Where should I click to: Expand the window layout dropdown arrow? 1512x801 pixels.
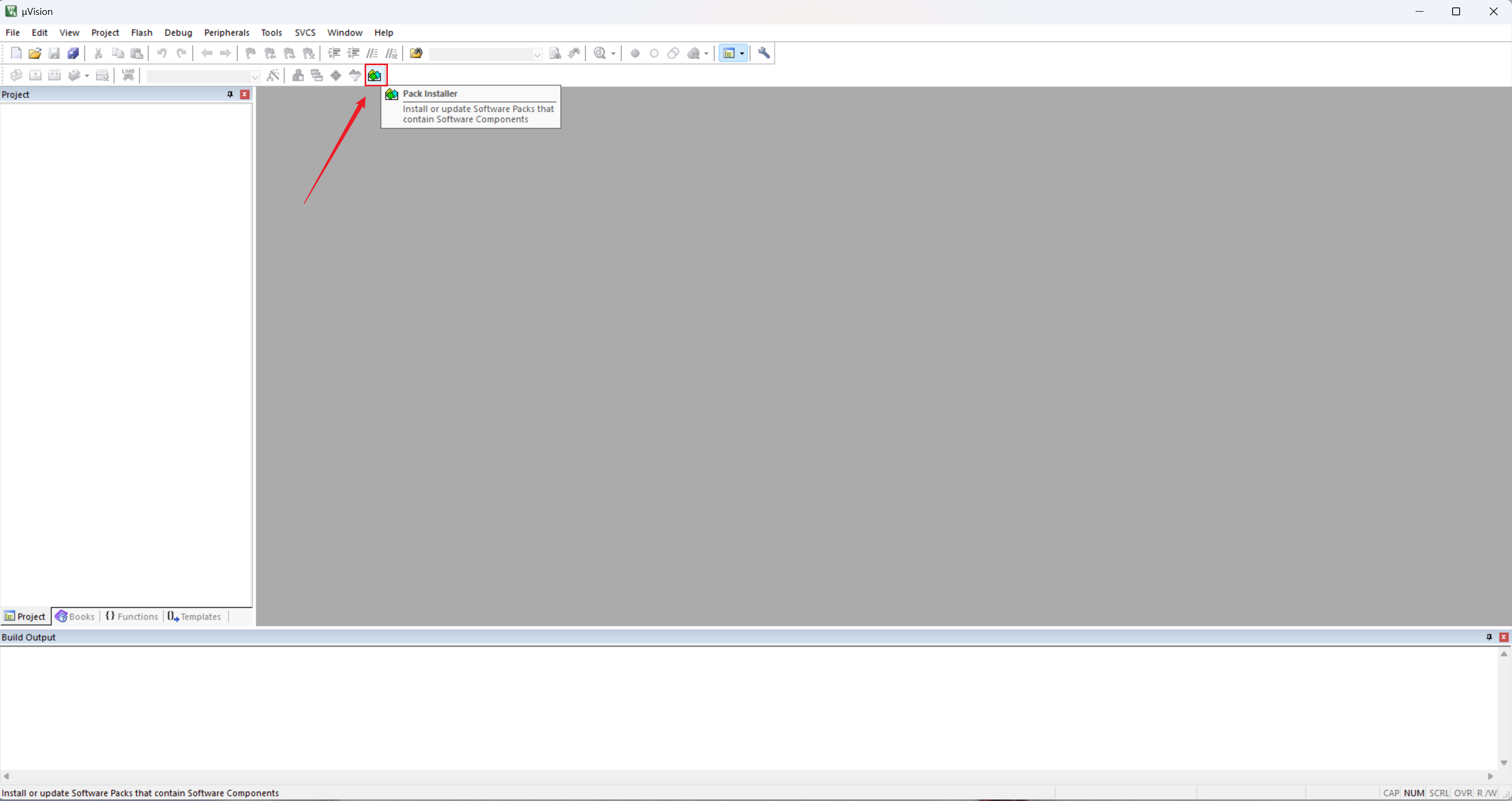click(x=742, y=54)
